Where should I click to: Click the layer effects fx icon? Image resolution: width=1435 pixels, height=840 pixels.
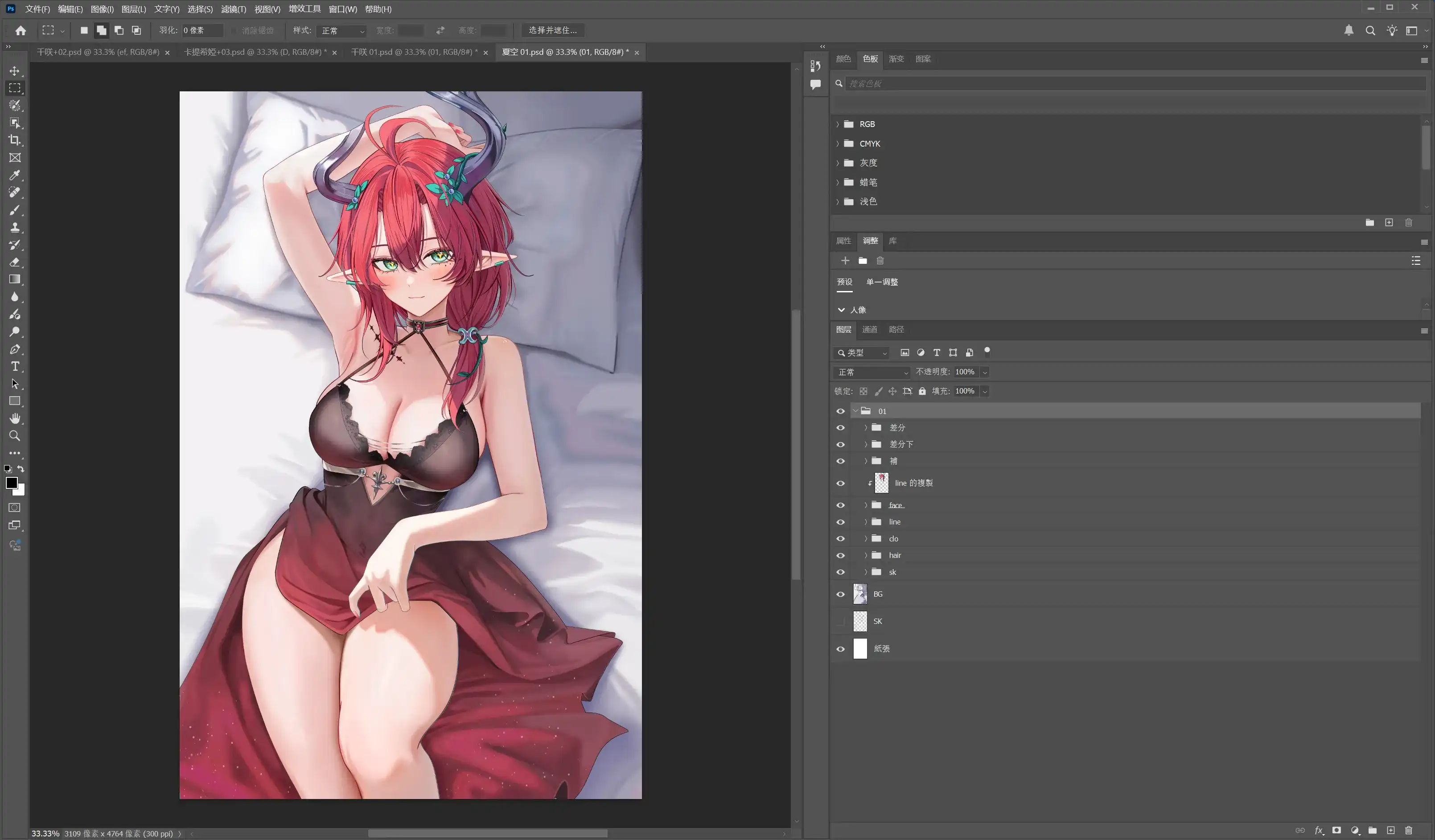(1319, 830)
